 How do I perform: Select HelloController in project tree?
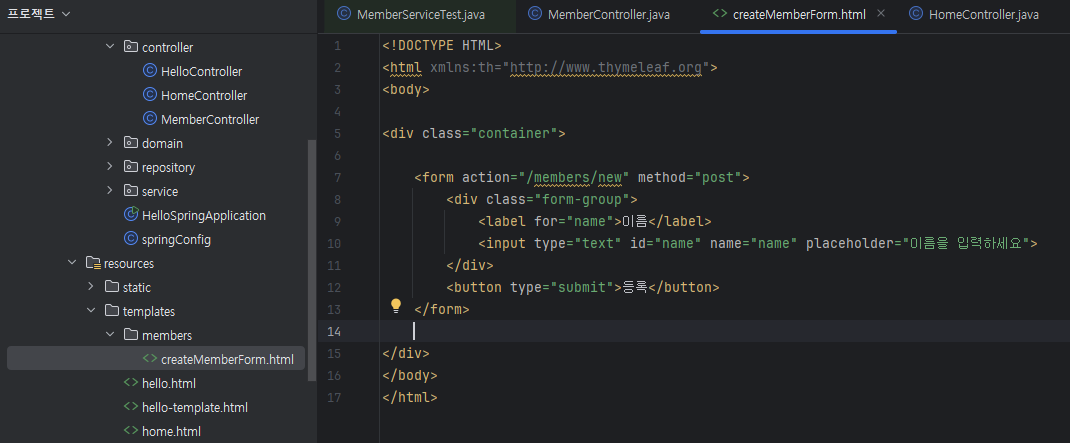pos(201,72)
